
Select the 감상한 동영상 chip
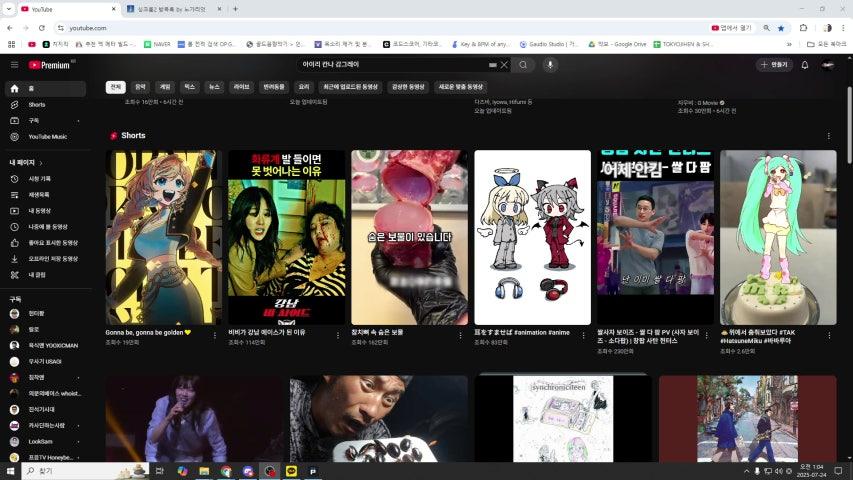point(408,87)
